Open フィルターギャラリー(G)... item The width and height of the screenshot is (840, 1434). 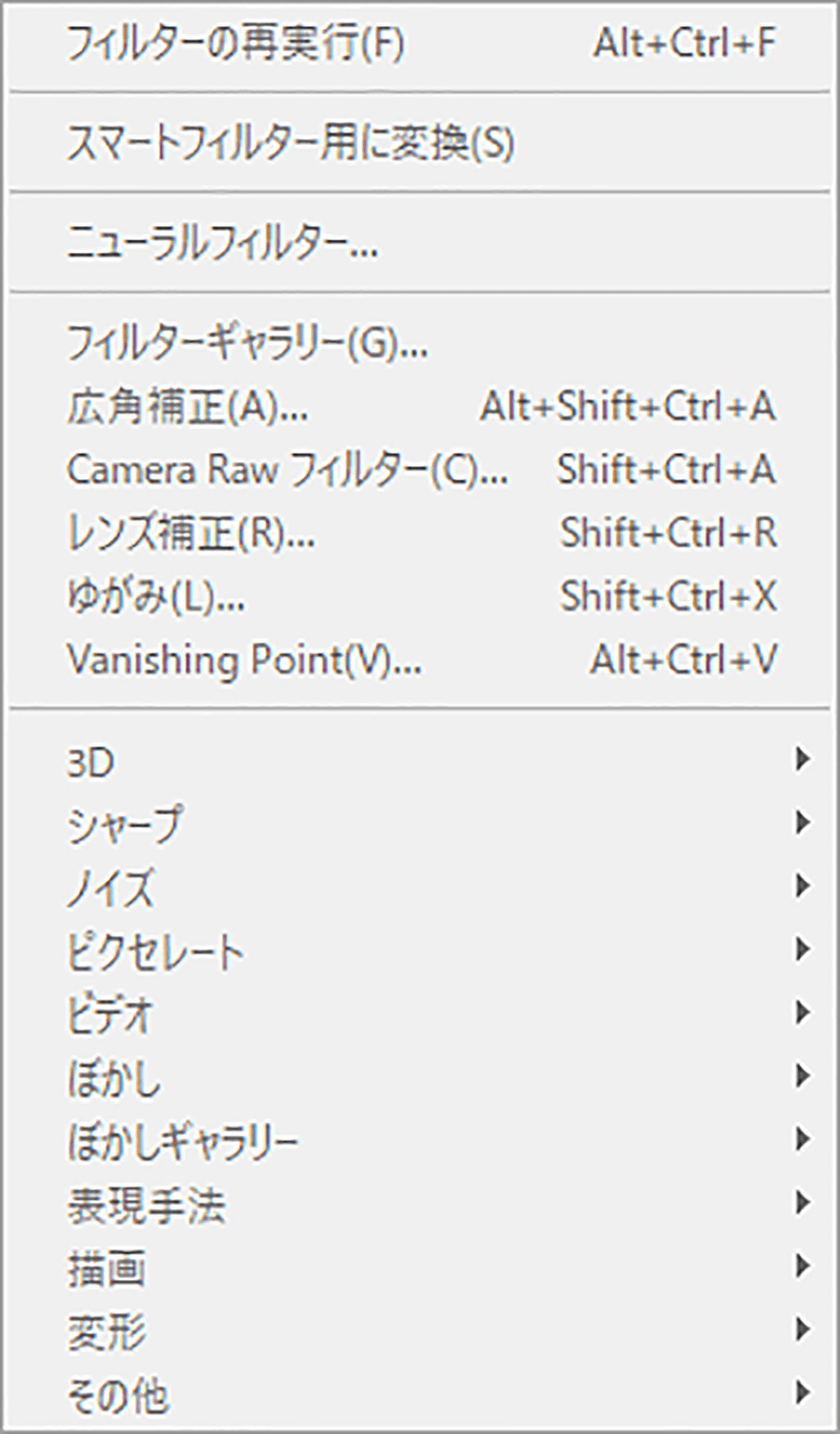247,344
